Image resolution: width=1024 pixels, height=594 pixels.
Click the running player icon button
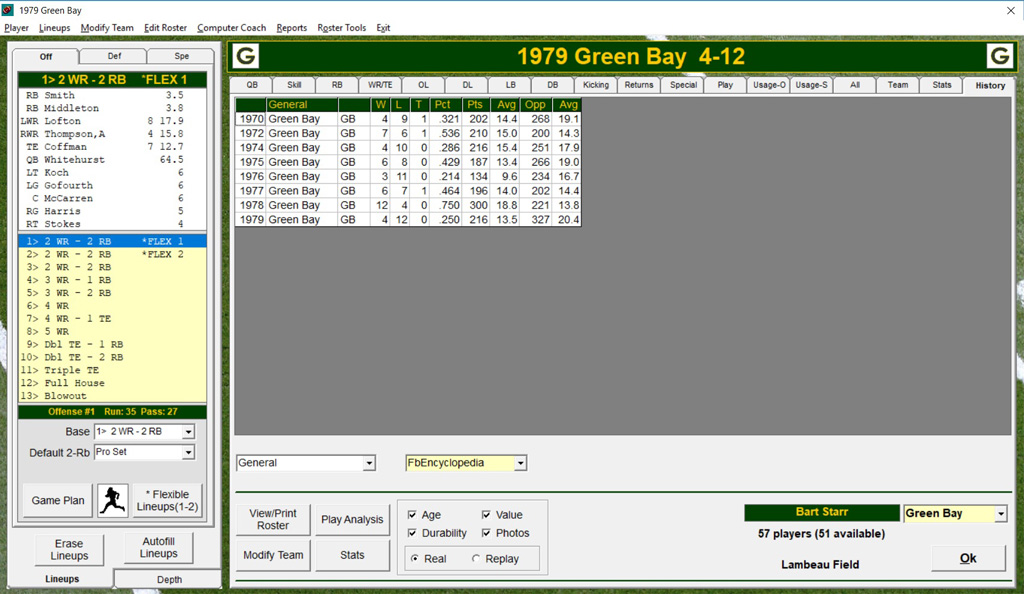tap(113, 500)
